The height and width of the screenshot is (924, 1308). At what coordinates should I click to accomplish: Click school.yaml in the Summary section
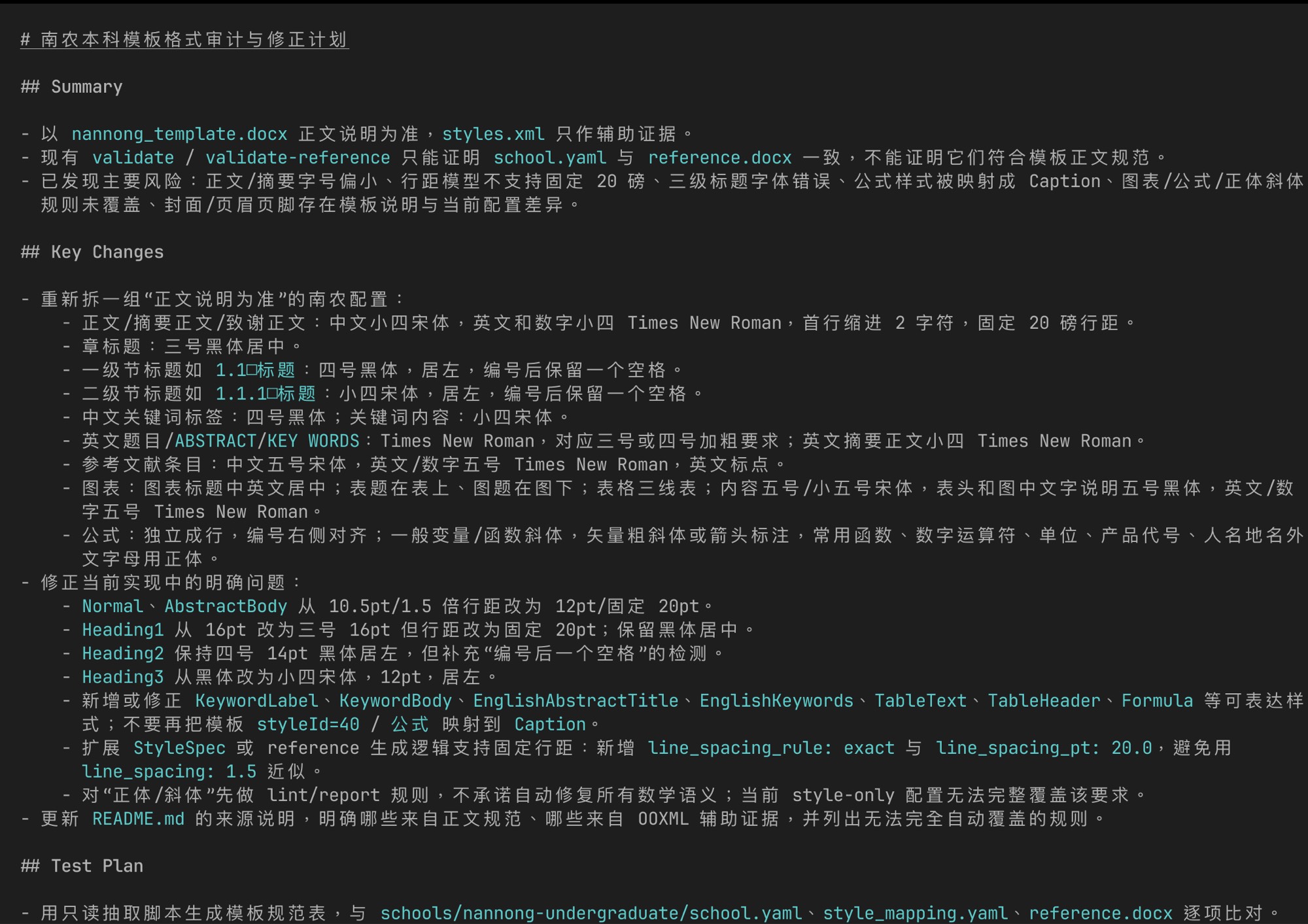pos(550,158)
